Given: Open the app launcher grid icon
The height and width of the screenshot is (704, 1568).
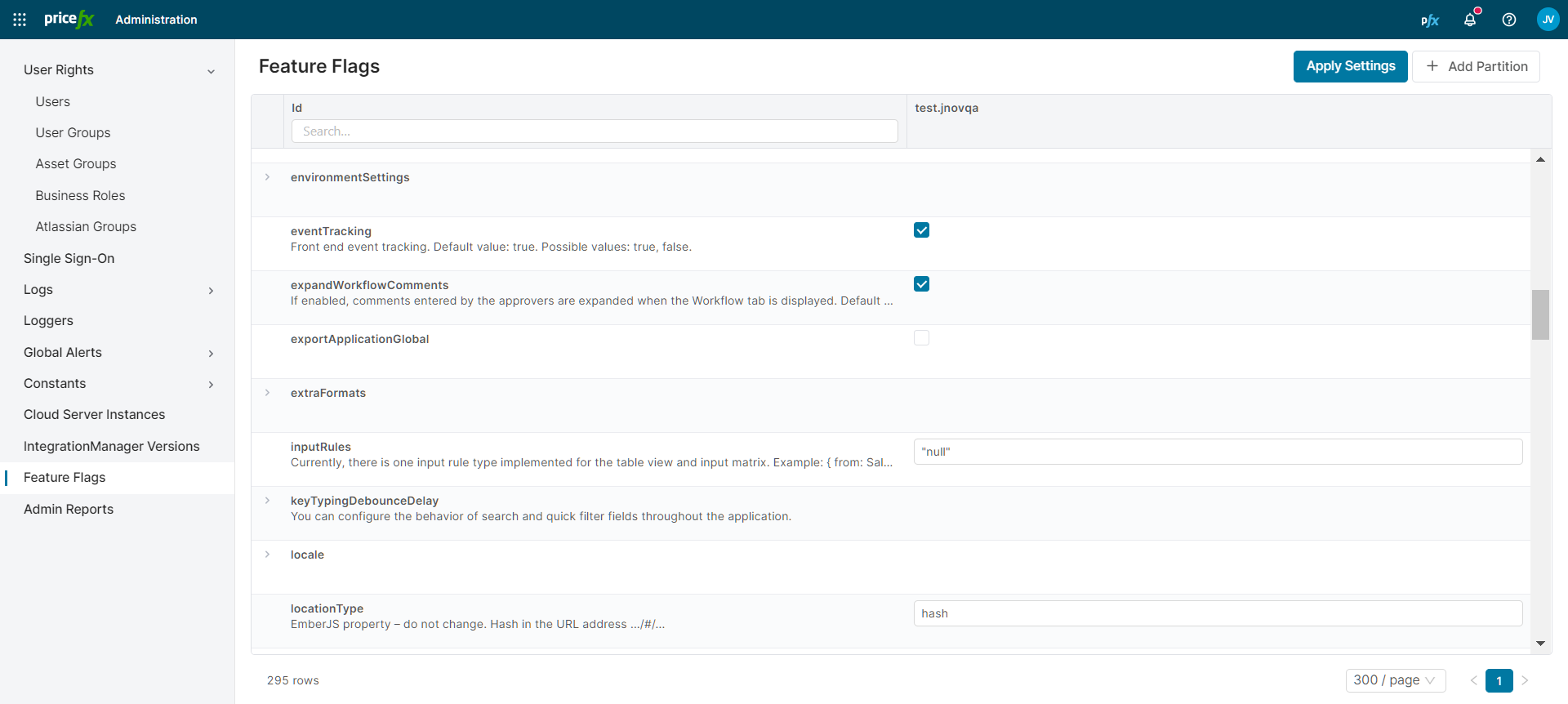Looking at the screenshot, I should (x=20, y=20).
